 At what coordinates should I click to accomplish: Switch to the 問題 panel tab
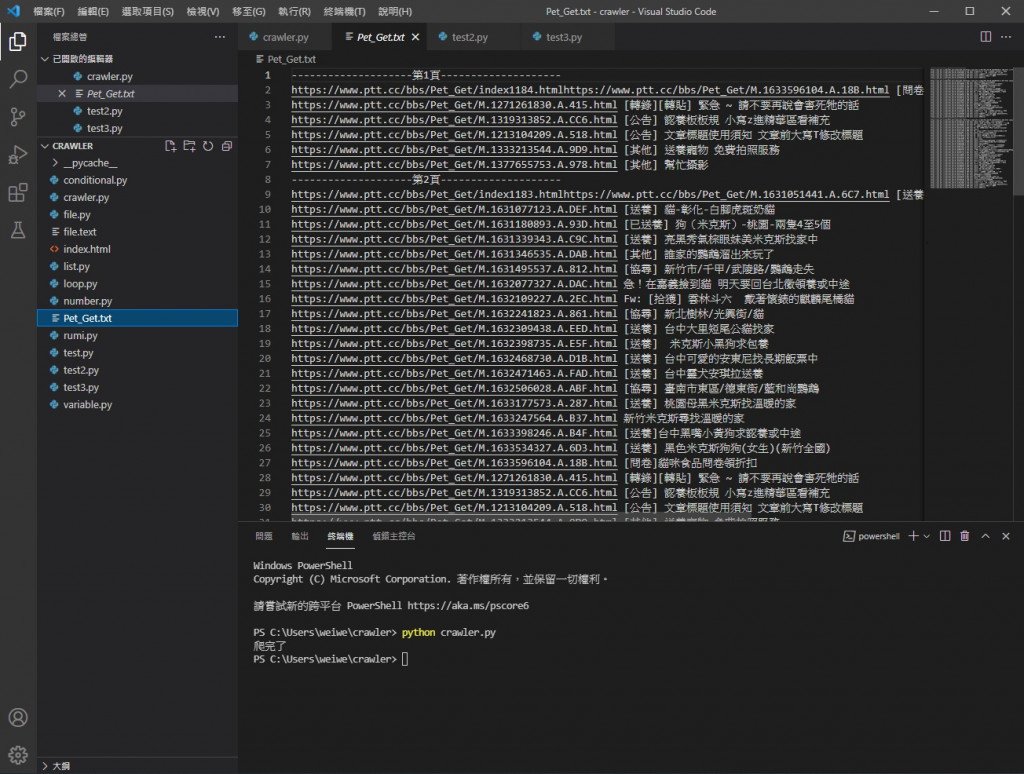coord(264,536)
